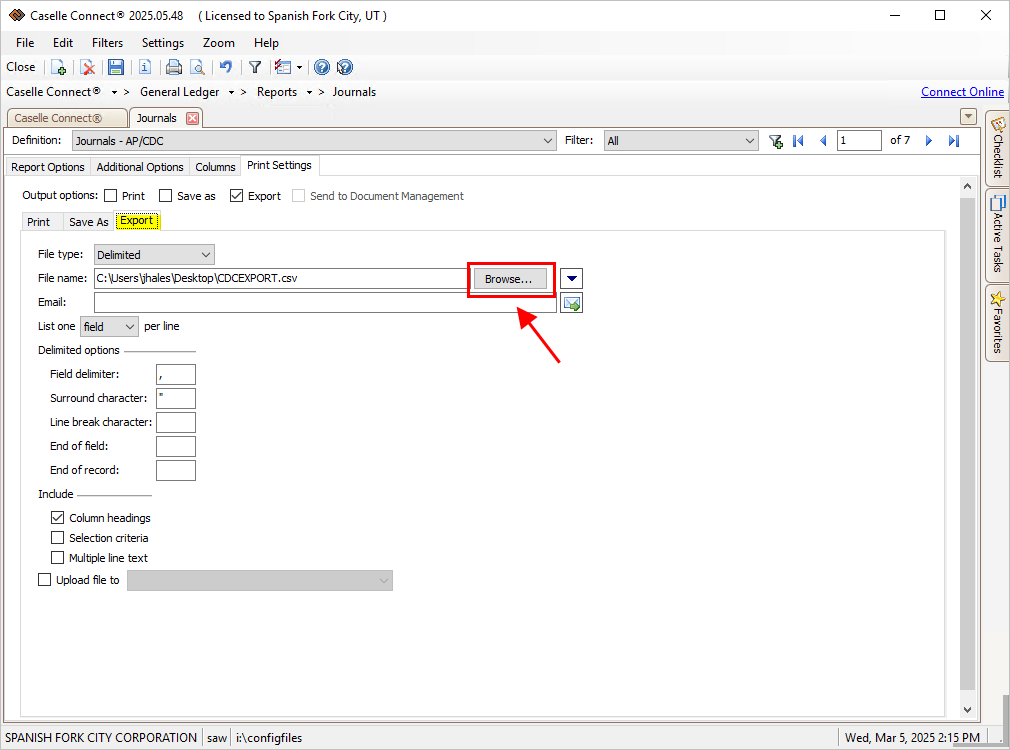
Task: Click inside the Email input field
Action: click(325, 303)
